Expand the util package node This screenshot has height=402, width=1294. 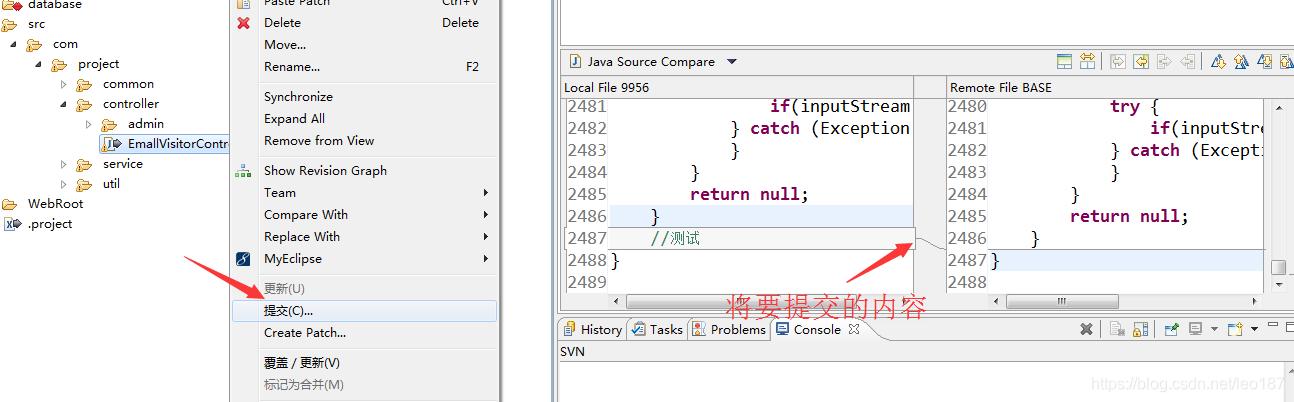[63, 184]
